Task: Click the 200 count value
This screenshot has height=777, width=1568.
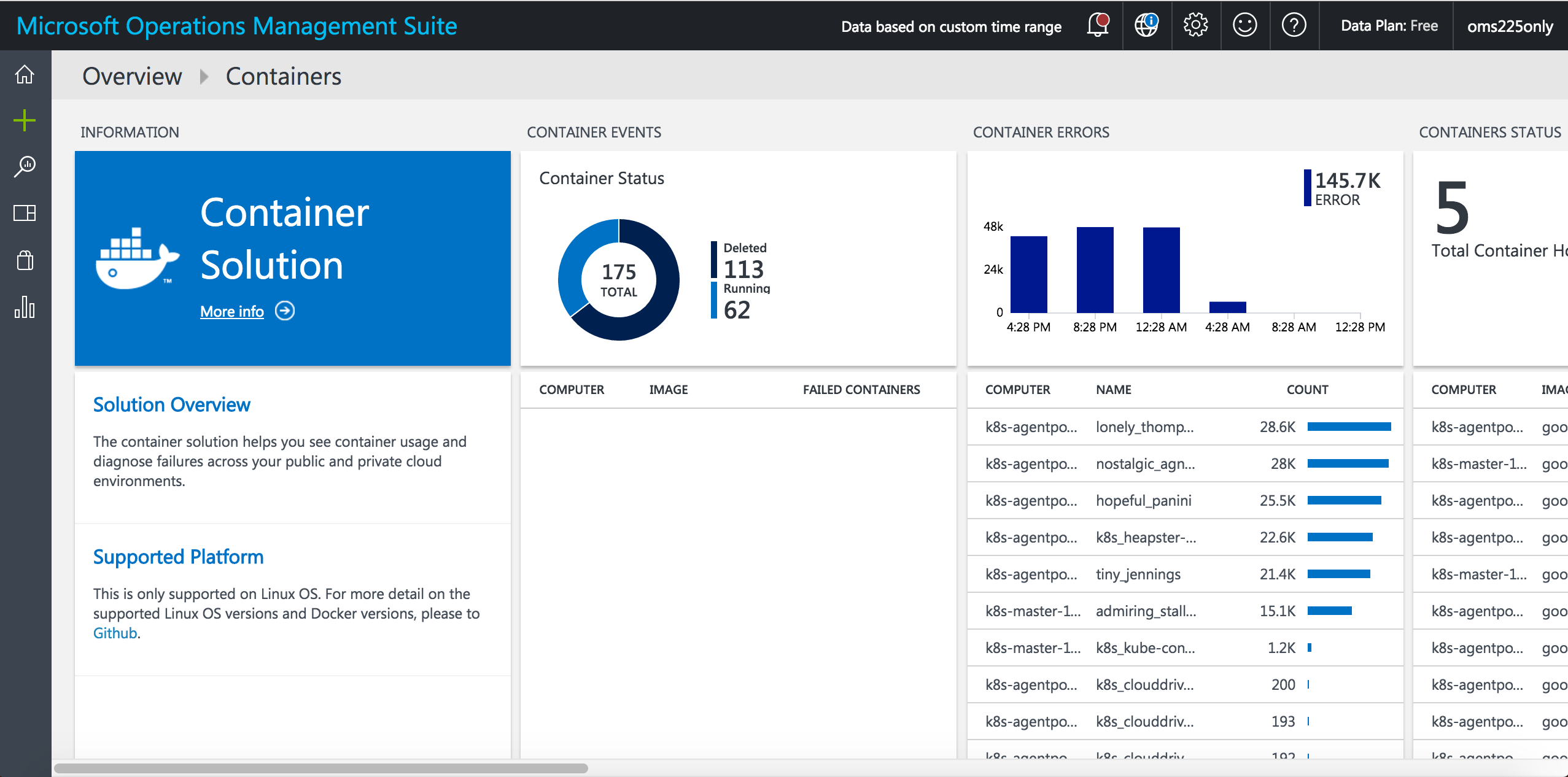Action: (x=1283, y=684)
